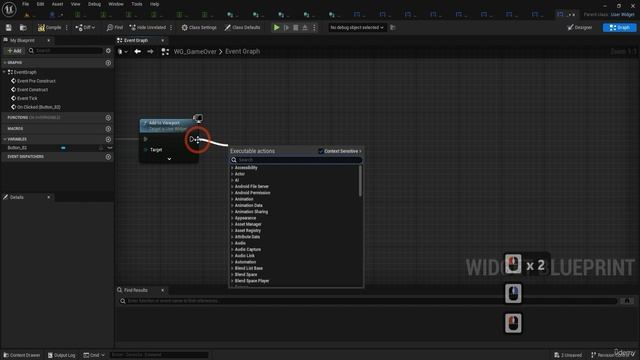640x360 pixels.
Task: Open the Asset menu
Action: [57, 4]
